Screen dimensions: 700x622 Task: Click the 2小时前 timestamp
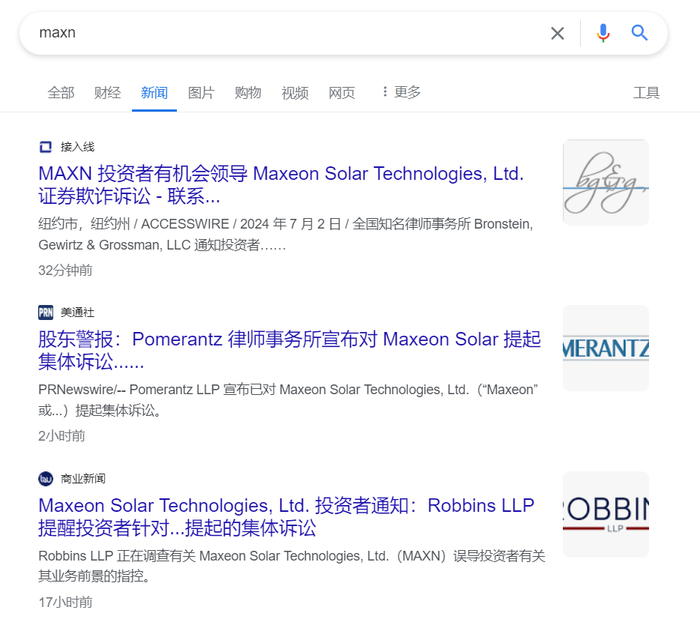click(x=62, y=436)
